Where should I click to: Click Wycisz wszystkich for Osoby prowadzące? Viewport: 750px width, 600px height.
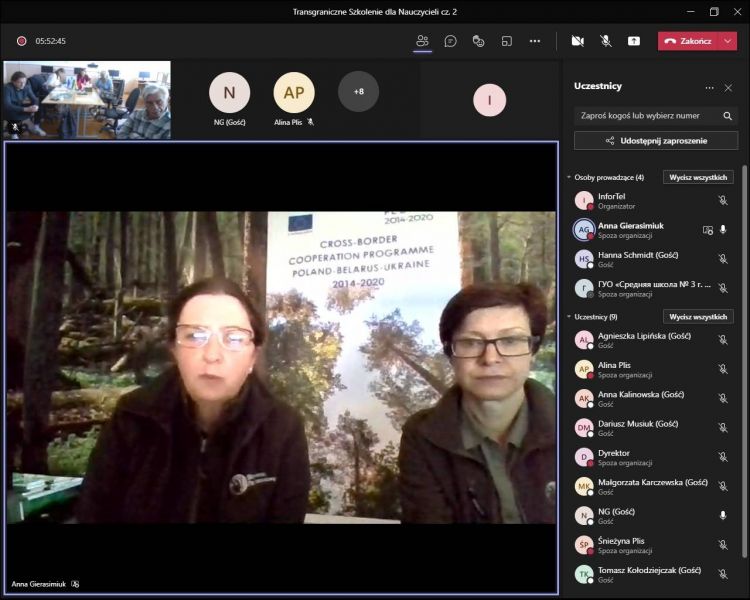[x=698, y=177]
